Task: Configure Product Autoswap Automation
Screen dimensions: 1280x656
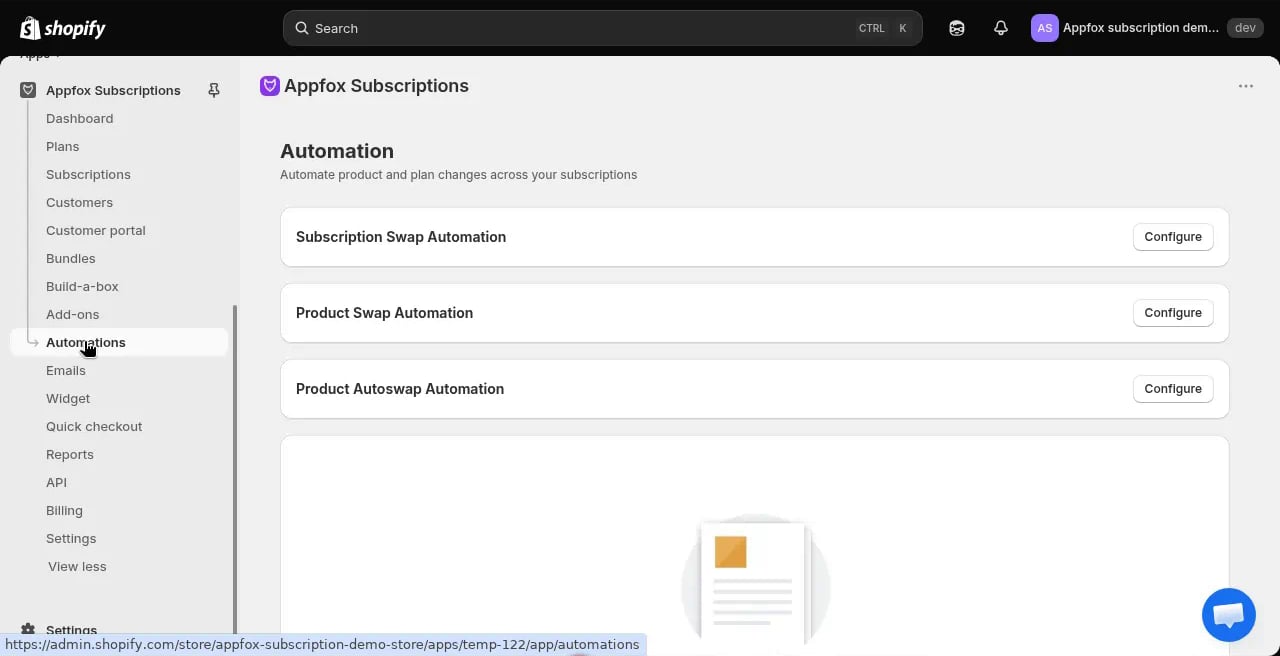Action: [1173, 389]
